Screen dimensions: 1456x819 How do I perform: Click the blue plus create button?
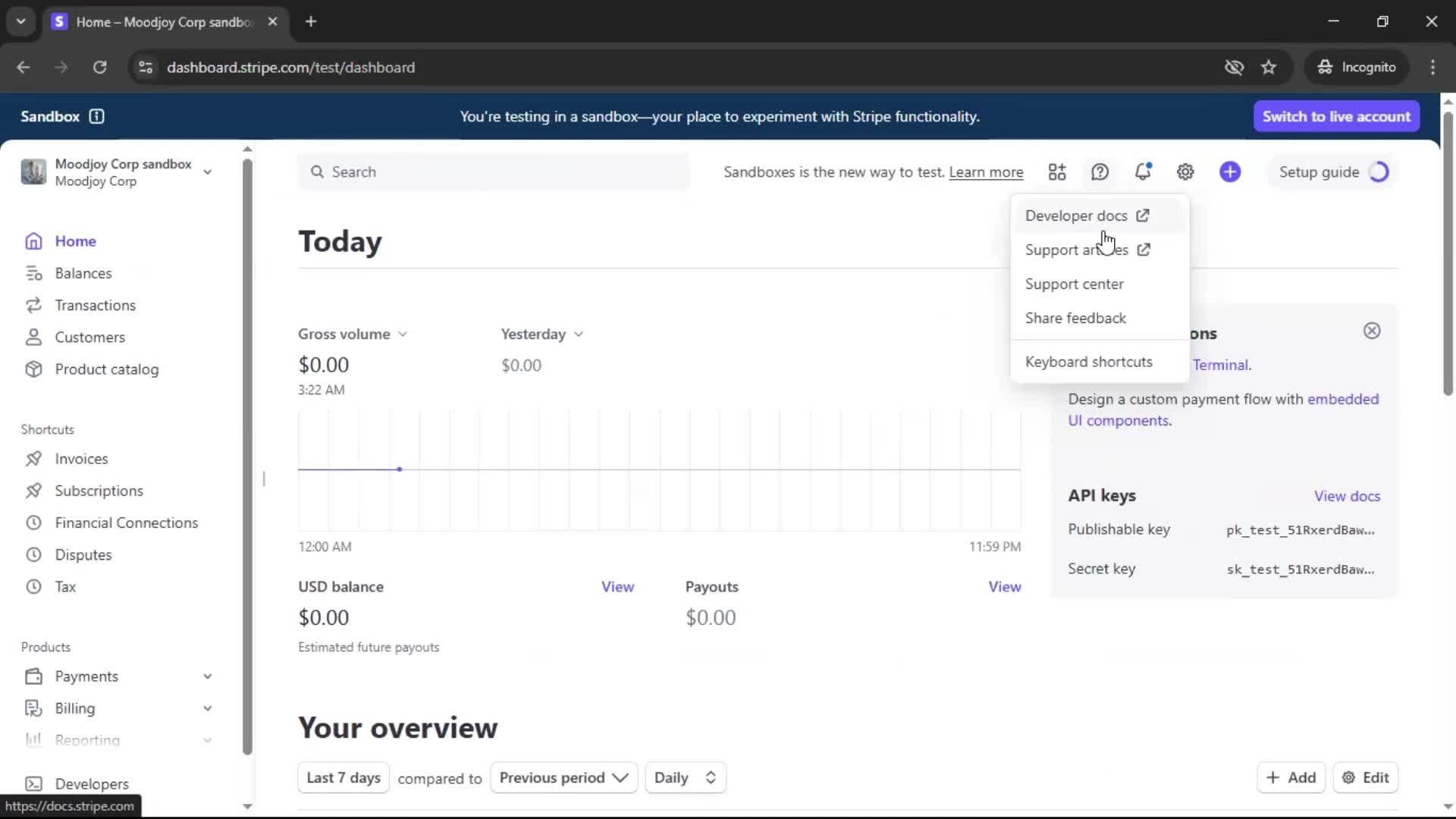1230,172
